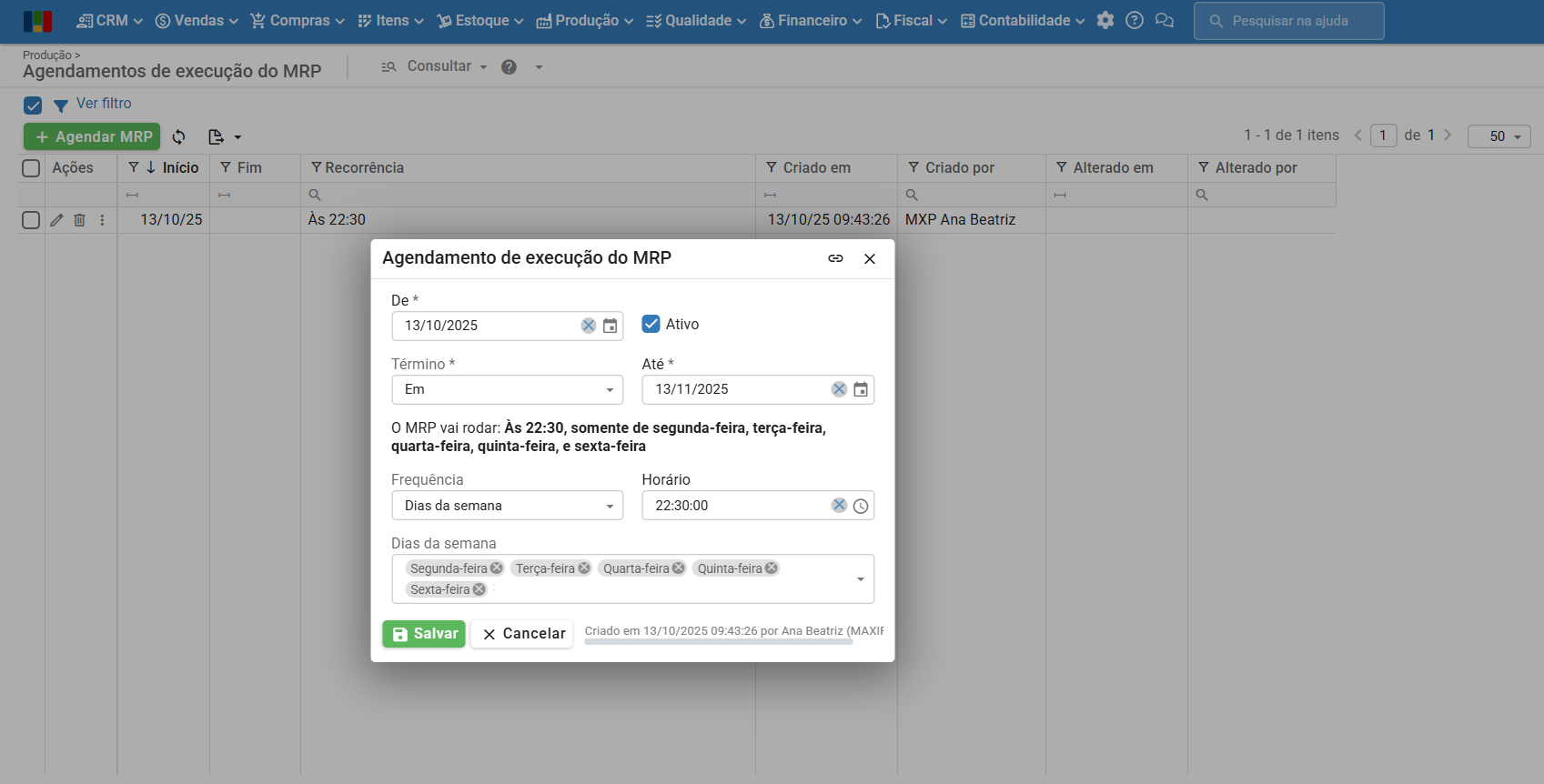Toggle the select-all checkbox in table header
The height and width of the screenshot is (784, 1544).
click(x=31, y=168)
